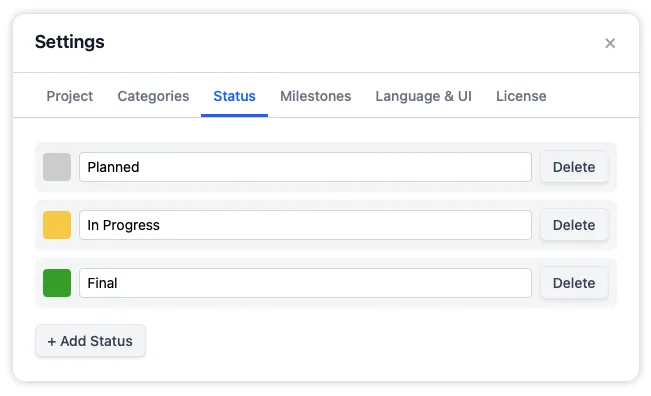The width and height of the screenshot is (651, 396).
Task: Delete the In Progress status
Action: tap(574, 225)
